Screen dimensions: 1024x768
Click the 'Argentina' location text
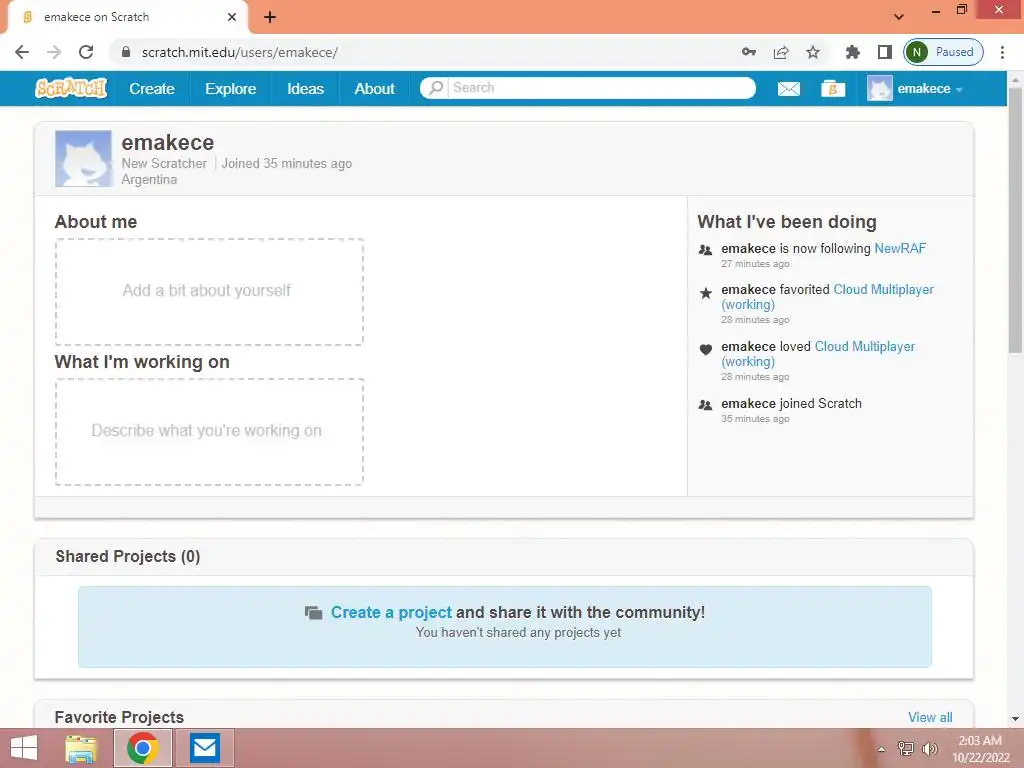click(149, 180)
